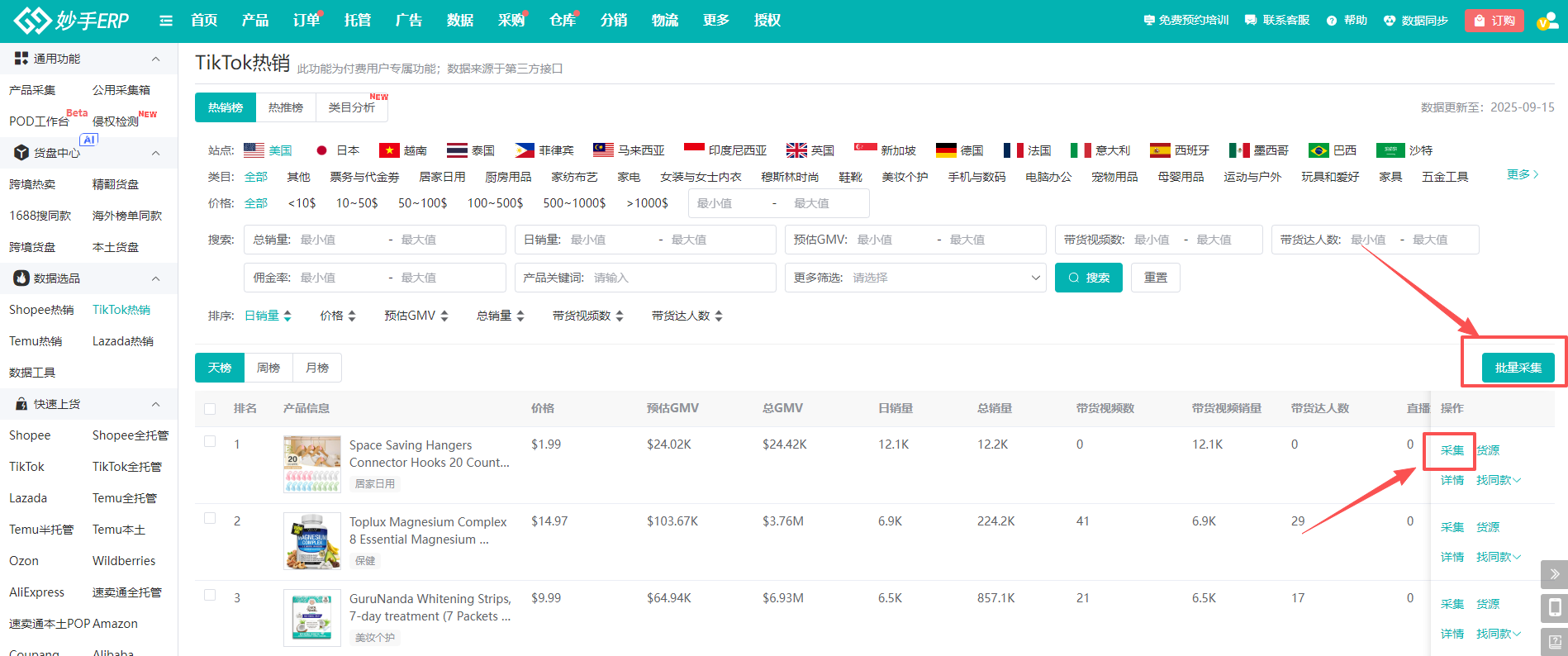Switch to the 类目分析 tab

coord(352,107)
